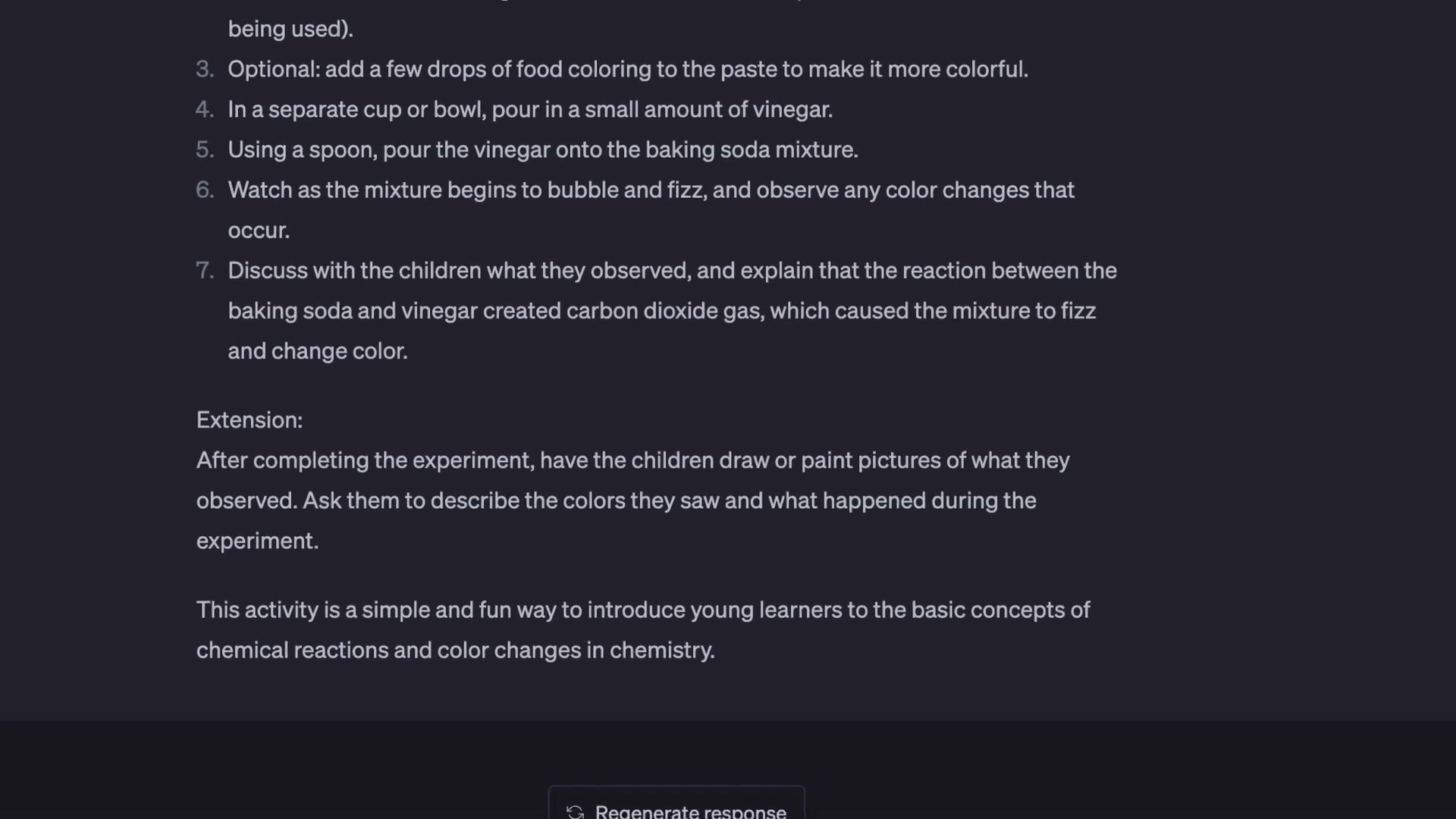Click the 'chemical reactions and color changes' line
1456x819 pixels.
click(456, 649)
